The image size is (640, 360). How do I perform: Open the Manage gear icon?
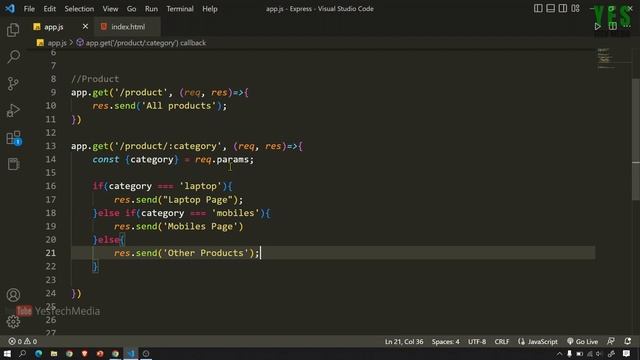click(x=13, y=322)
